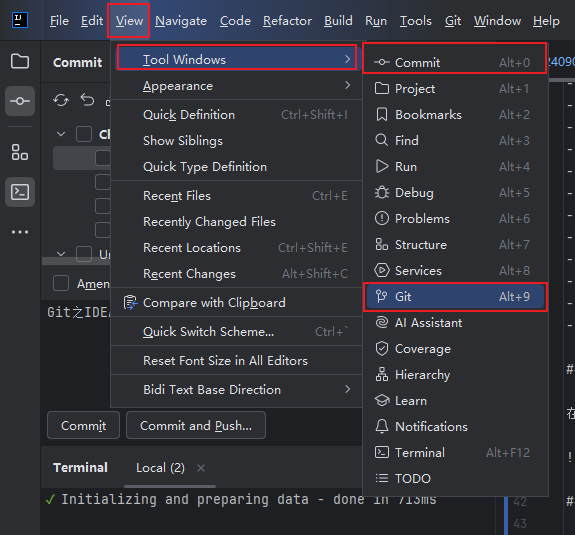The height and width of the screenshot is (535, 575).
Task: Open Learn tool window
Action: tap(454, 401)
